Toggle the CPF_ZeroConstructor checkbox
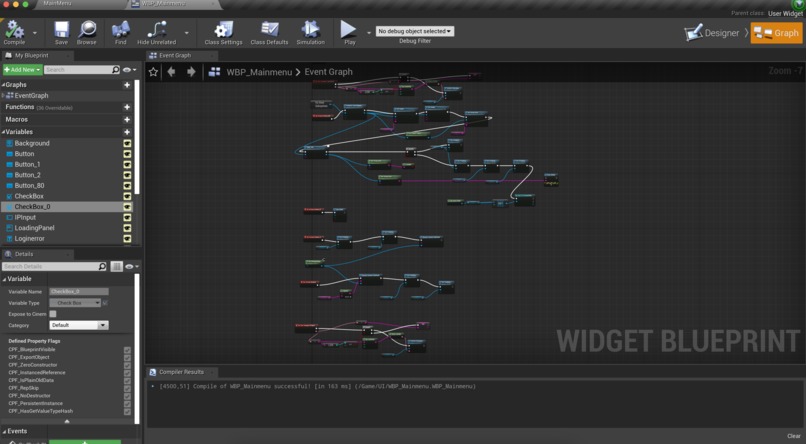Screen dimensions: 806x444 coord(127,365)
